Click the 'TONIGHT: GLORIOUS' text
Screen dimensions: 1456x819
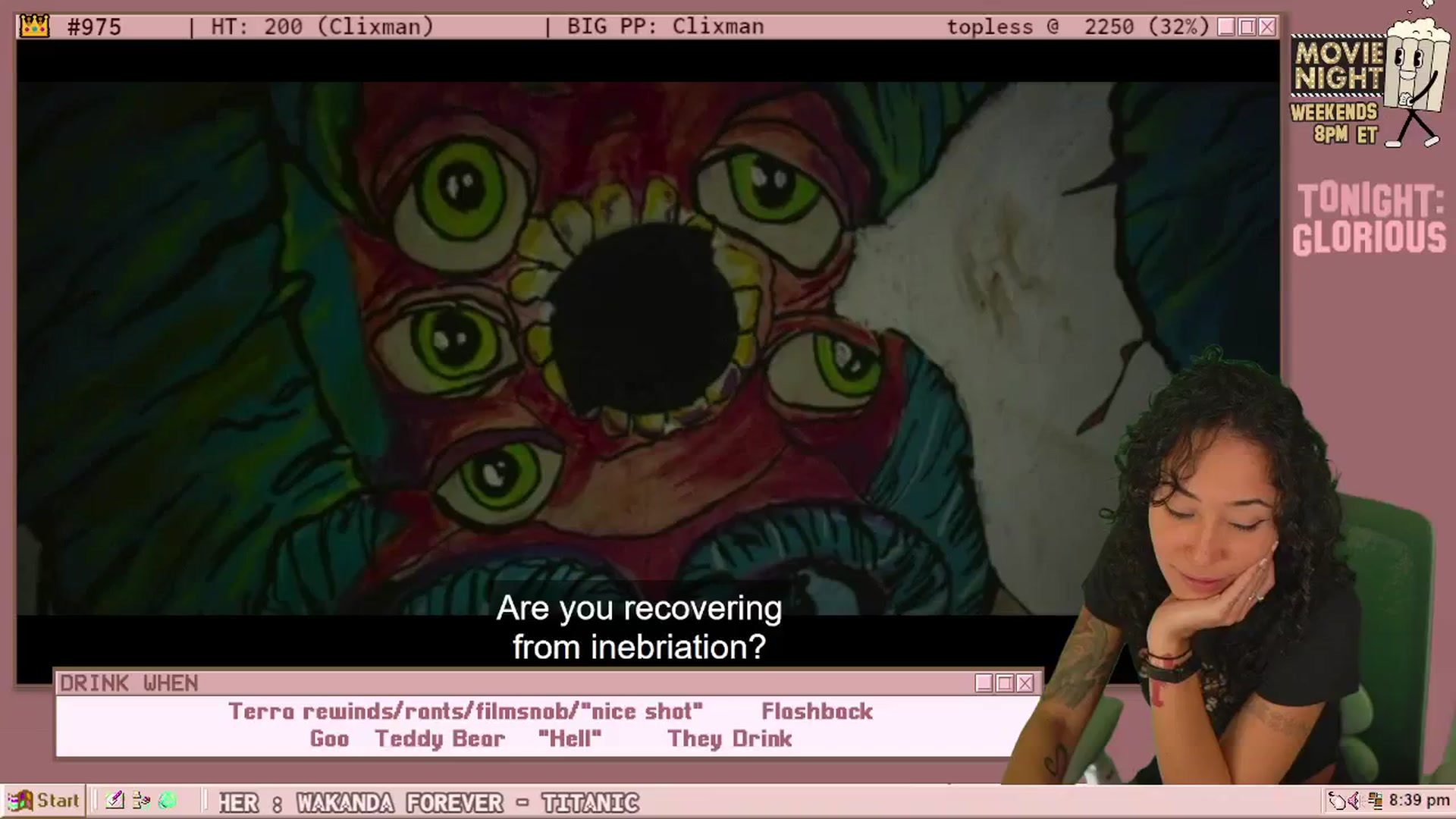(1370, 219)
